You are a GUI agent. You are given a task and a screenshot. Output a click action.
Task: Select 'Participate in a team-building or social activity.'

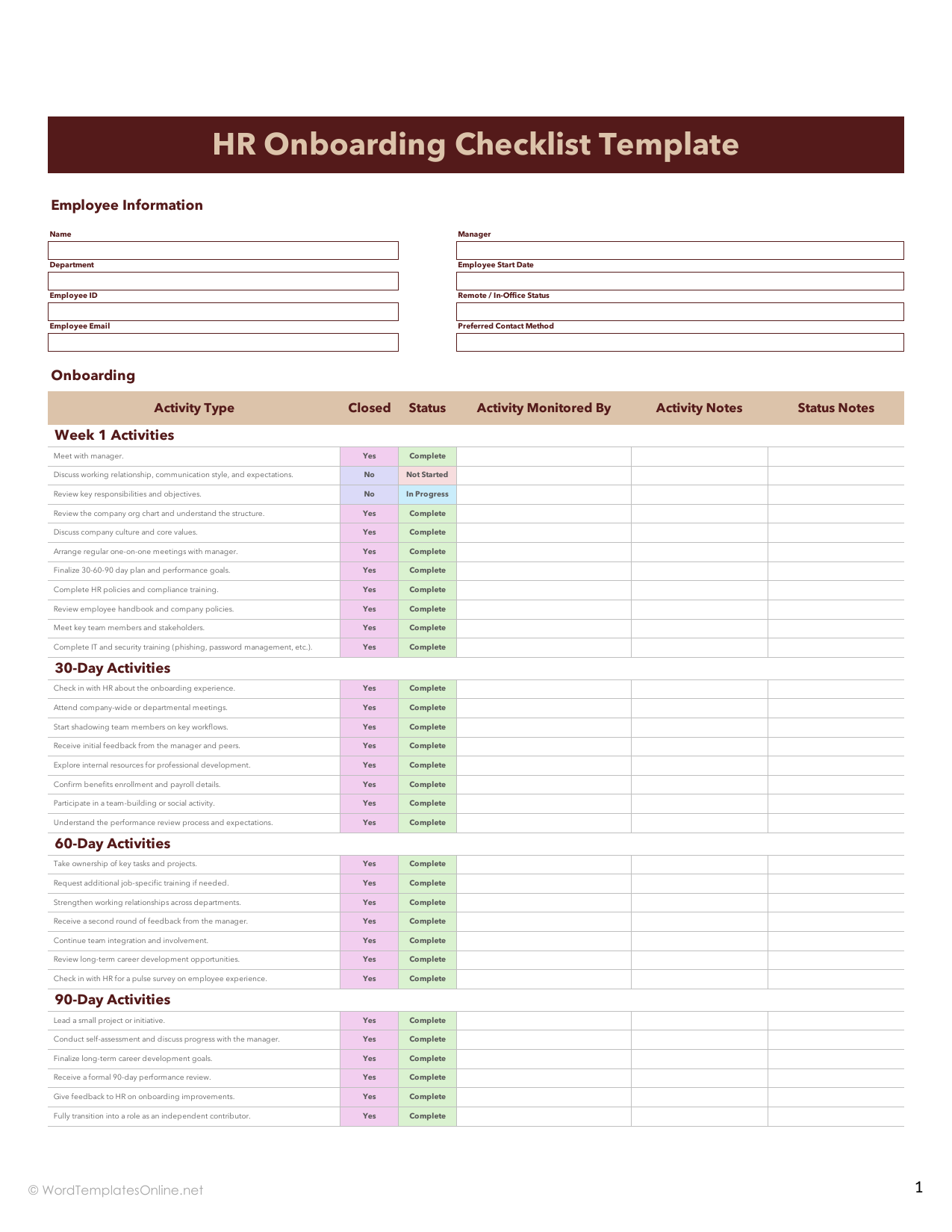coord(134,803)
